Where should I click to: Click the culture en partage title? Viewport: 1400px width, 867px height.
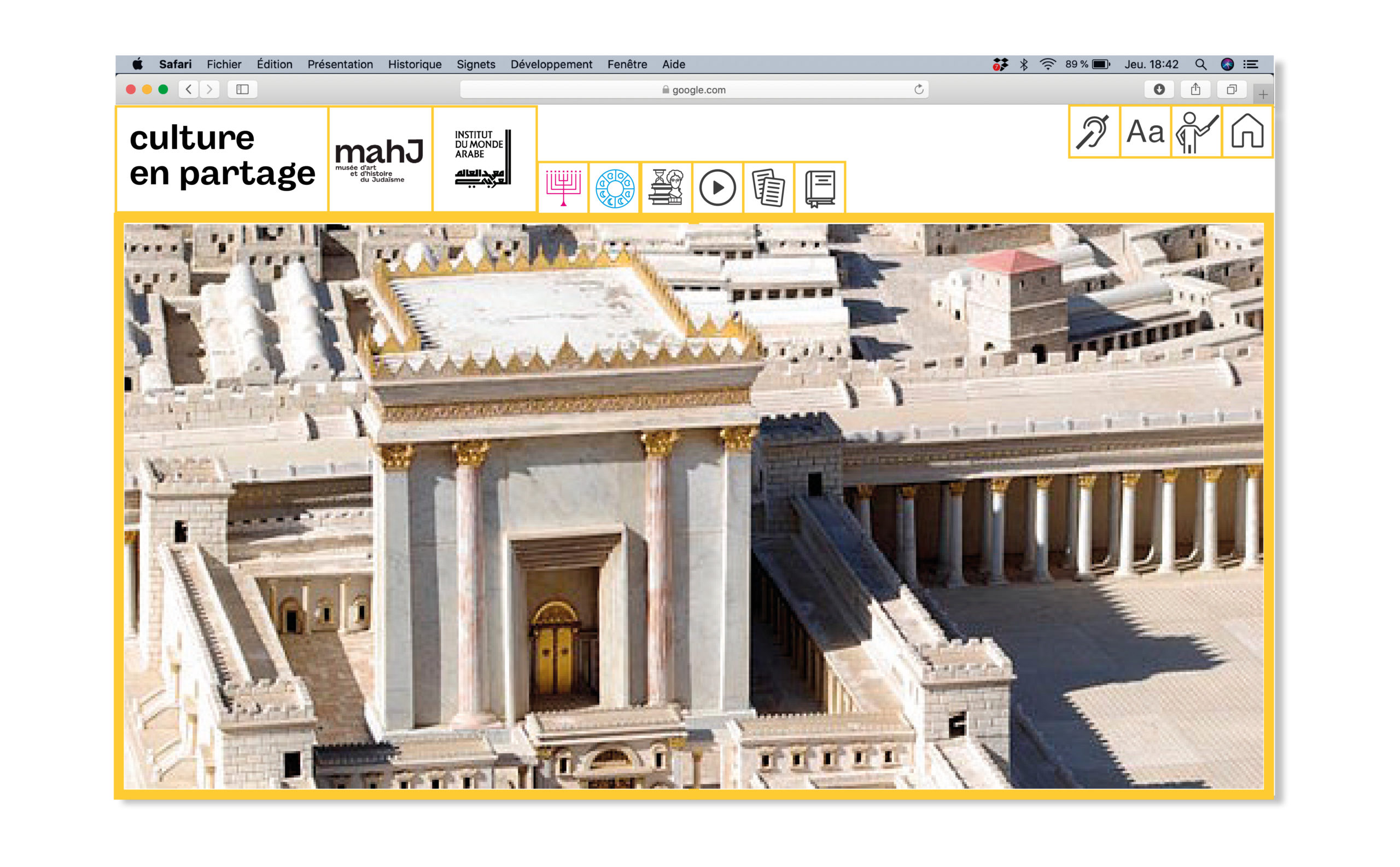click(x=222, y=156)
